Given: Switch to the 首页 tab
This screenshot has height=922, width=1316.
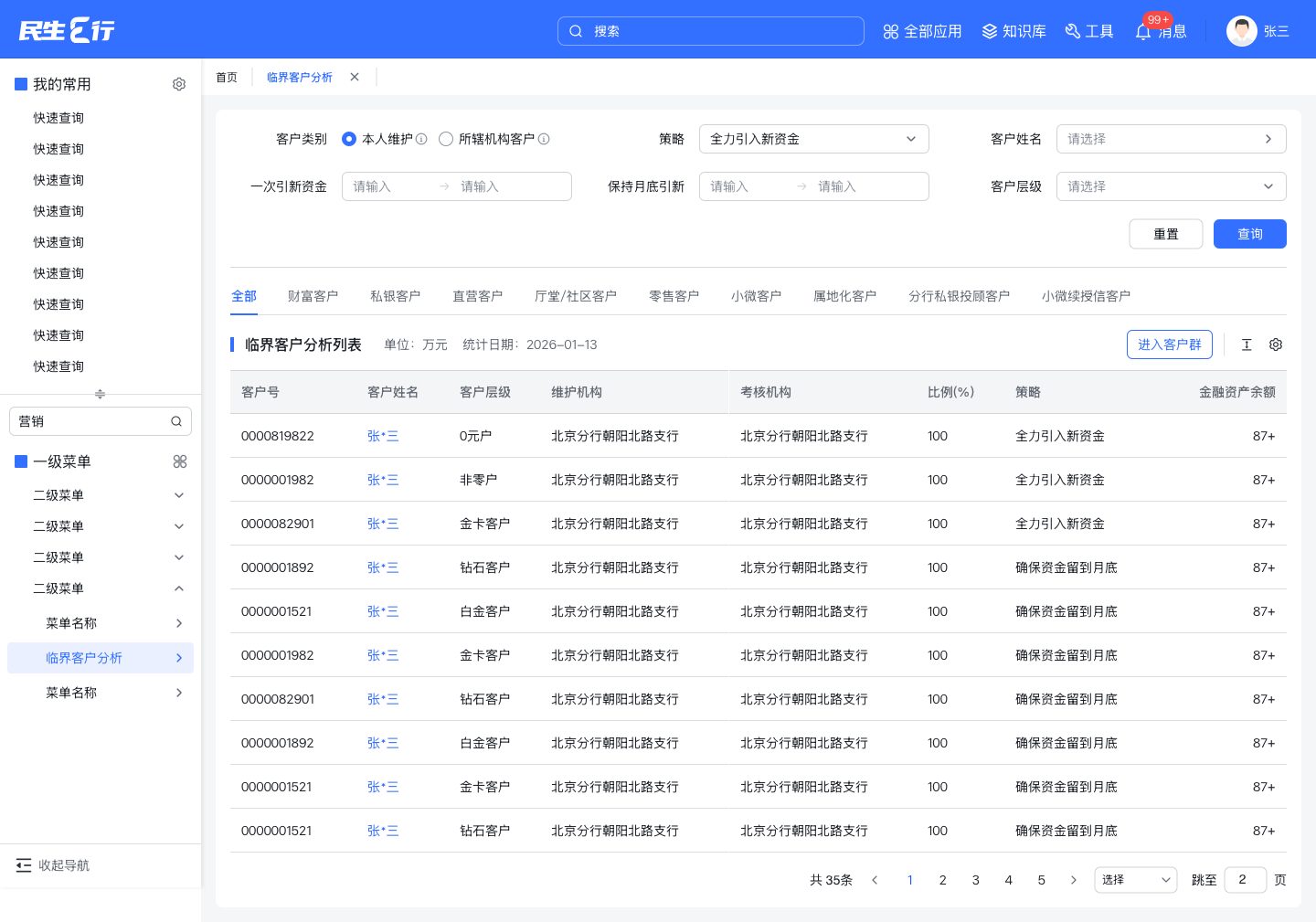Looking at the screenshot, I should [x=227, y=78].
